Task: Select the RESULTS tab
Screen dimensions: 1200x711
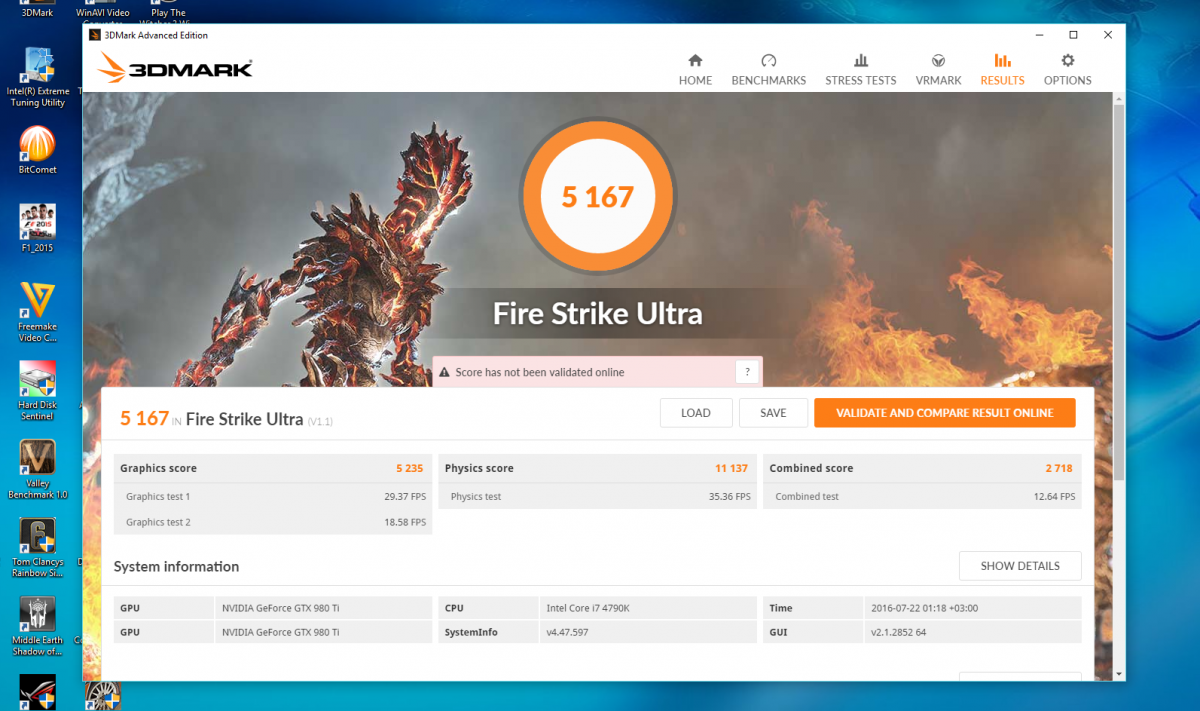Action: (x=1002, y=69)
